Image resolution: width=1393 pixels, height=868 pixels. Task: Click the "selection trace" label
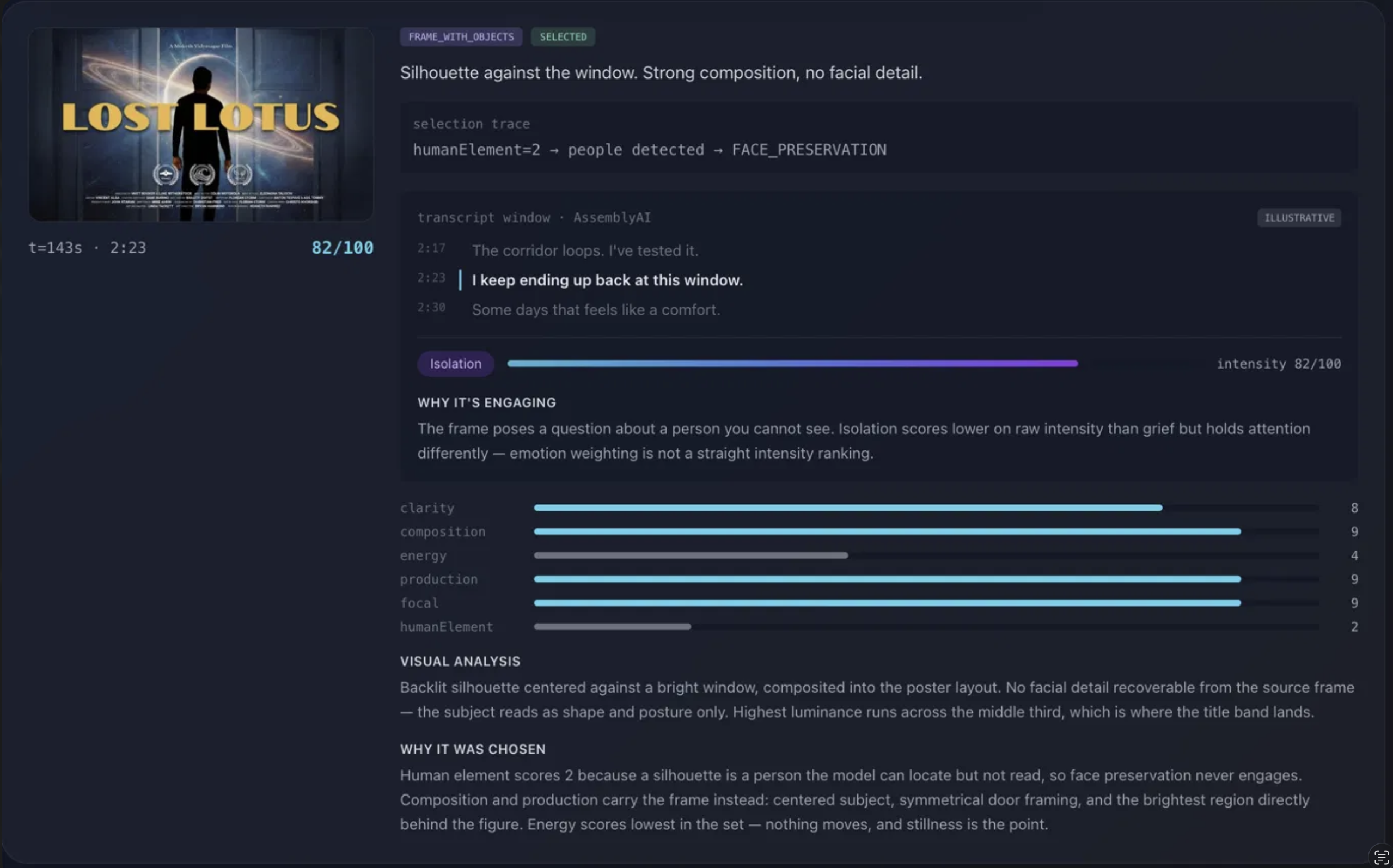471,124
